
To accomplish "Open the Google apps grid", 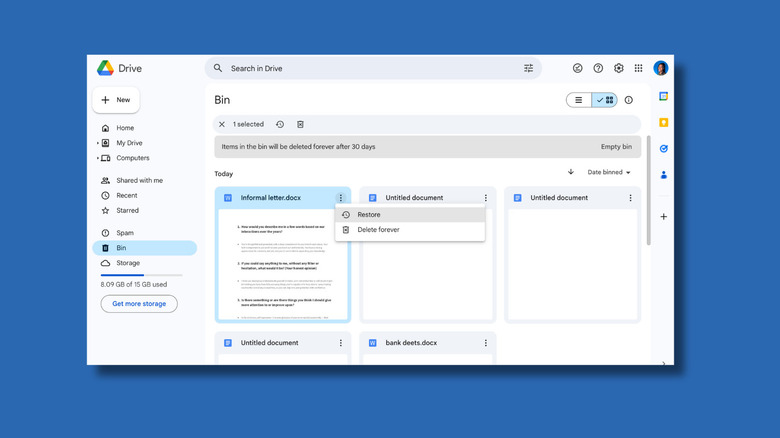I will point(639,69).
